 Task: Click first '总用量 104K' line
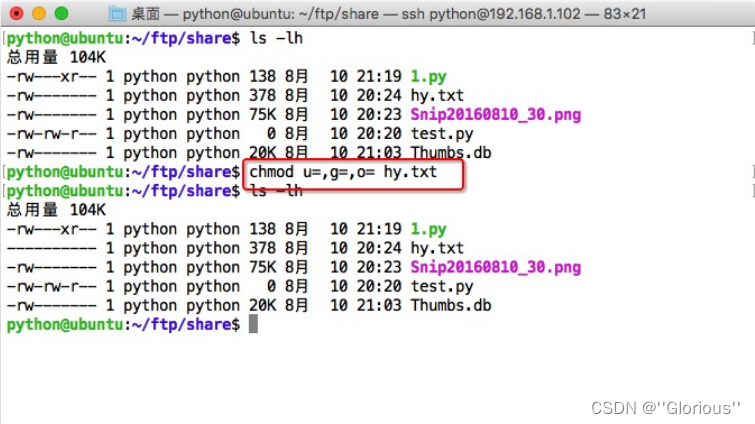point(56,57)
